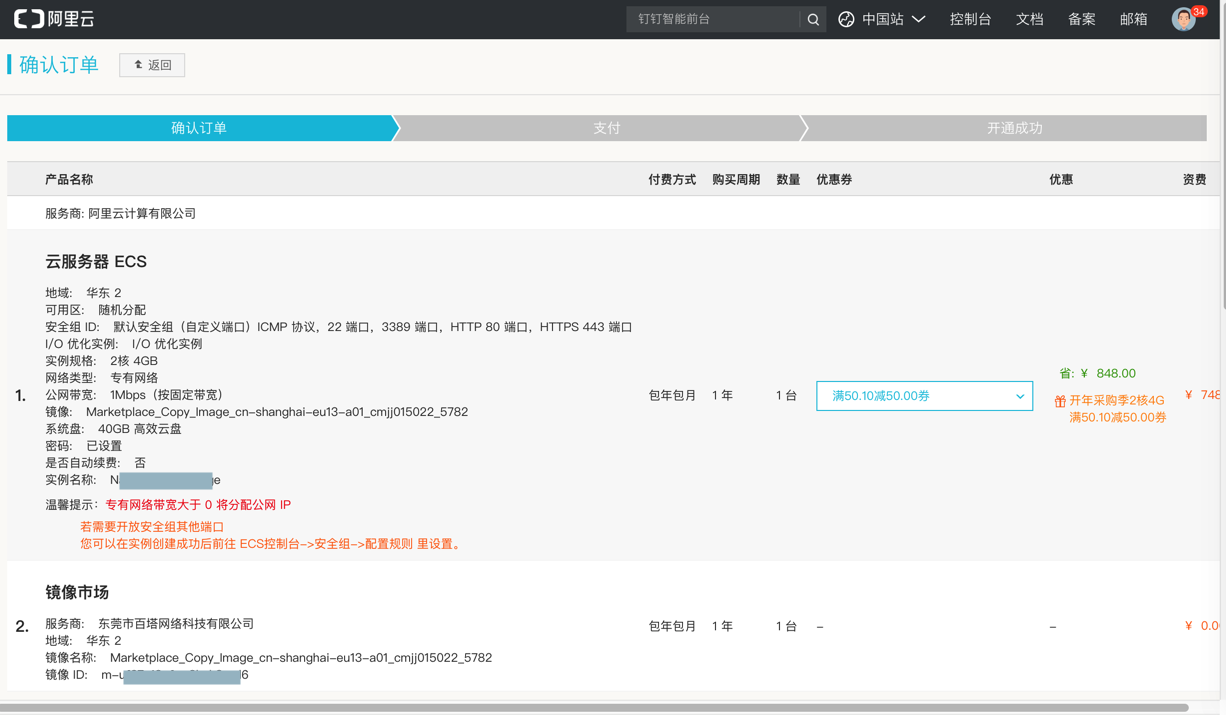Focus the 钉钉智能前台 search field
Image resolution: width=1226 pixels, height=715 pixels.
coord(714,19)
